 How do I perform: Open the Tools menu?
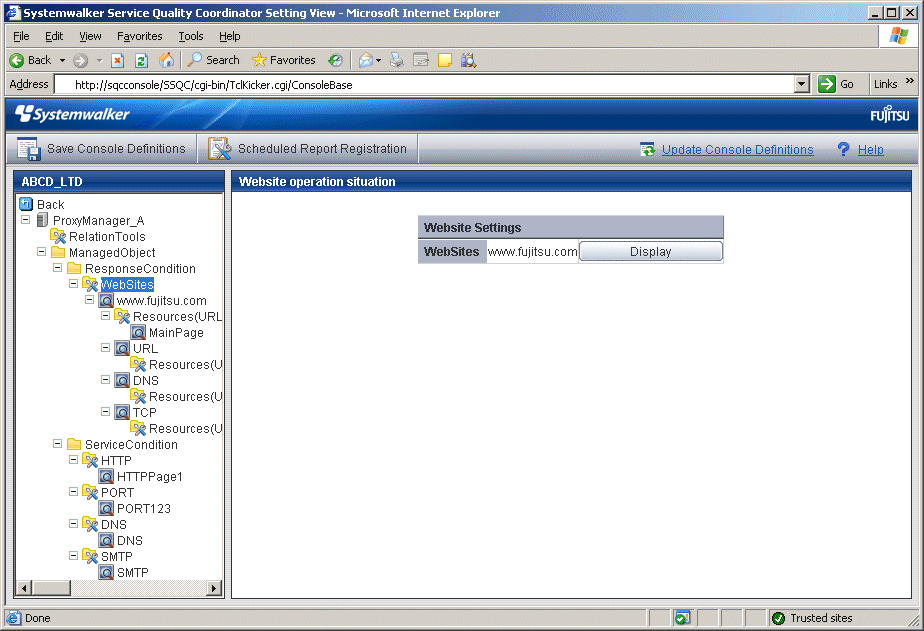(x=190, y=36)
